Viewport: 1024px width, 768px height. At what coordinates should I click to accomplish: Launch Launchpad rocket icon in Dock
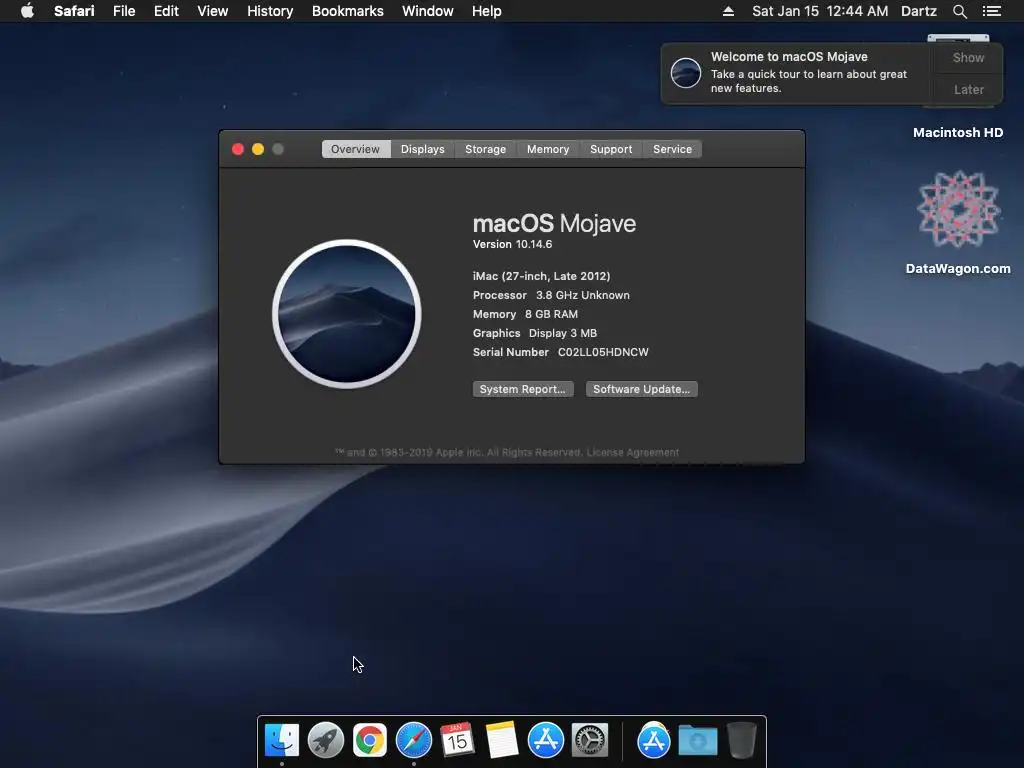point(325,740)
